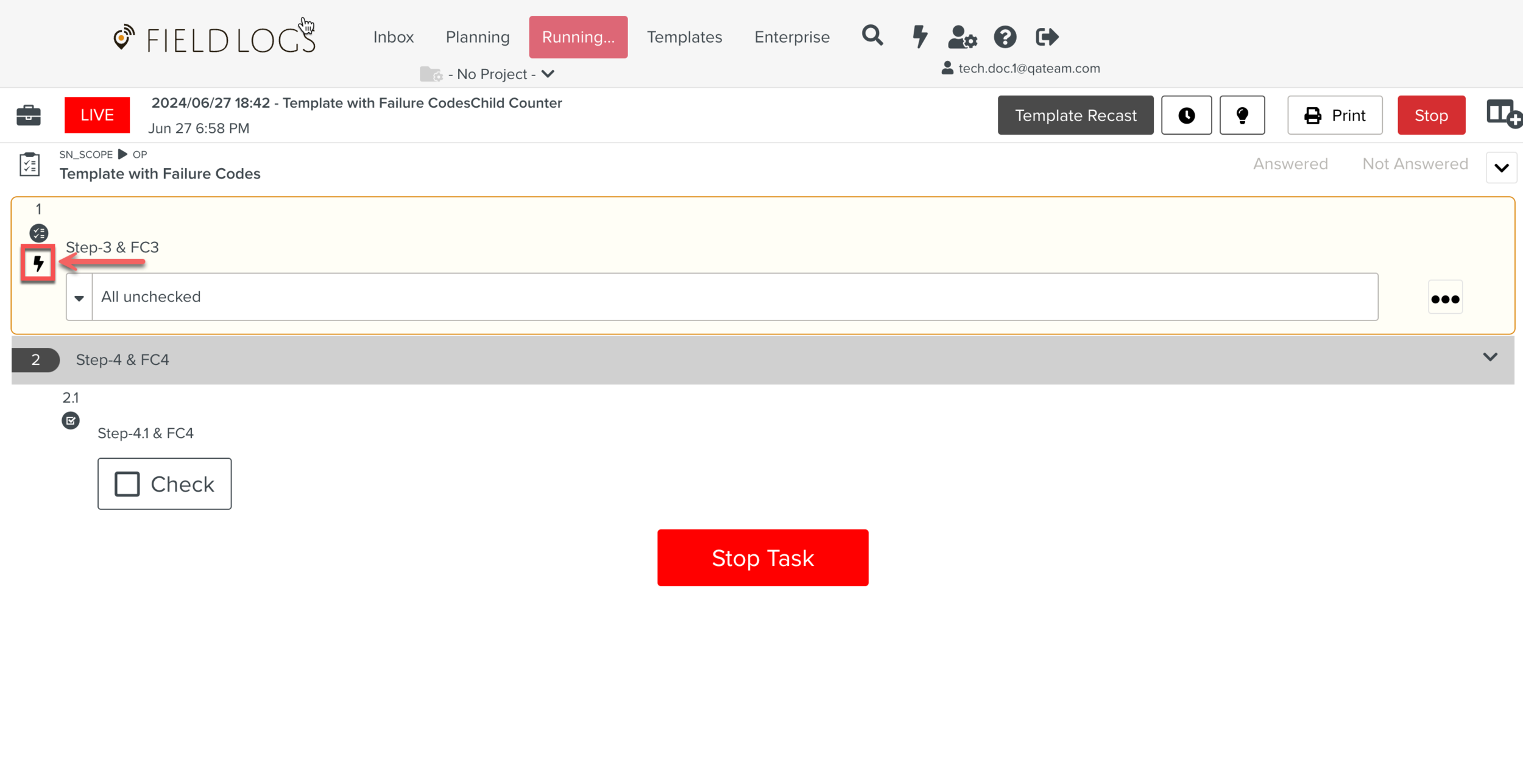
Task: Click the clock history button
Action: coord(1186,115)
